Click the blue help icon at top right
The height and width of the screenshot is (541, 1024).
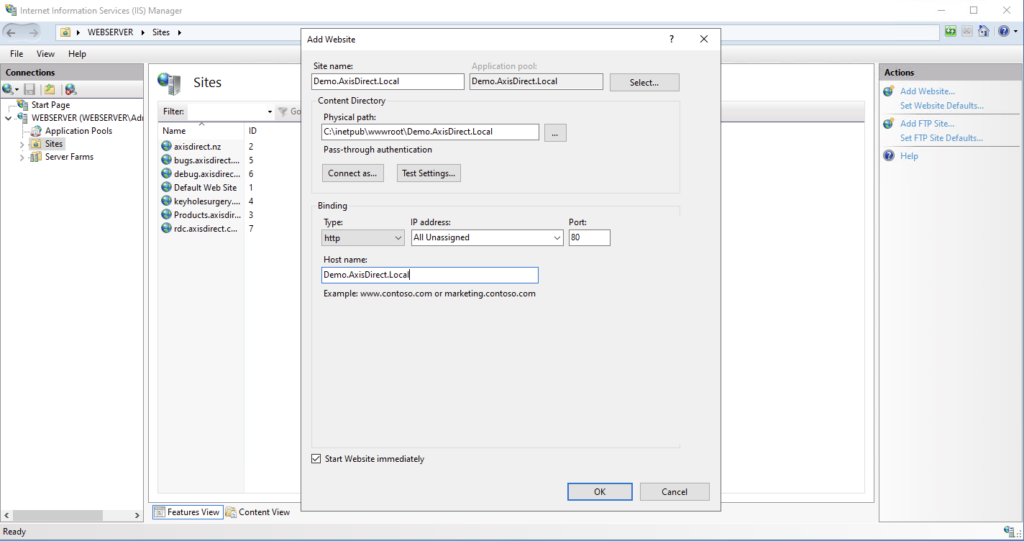tap(1003, 31)
